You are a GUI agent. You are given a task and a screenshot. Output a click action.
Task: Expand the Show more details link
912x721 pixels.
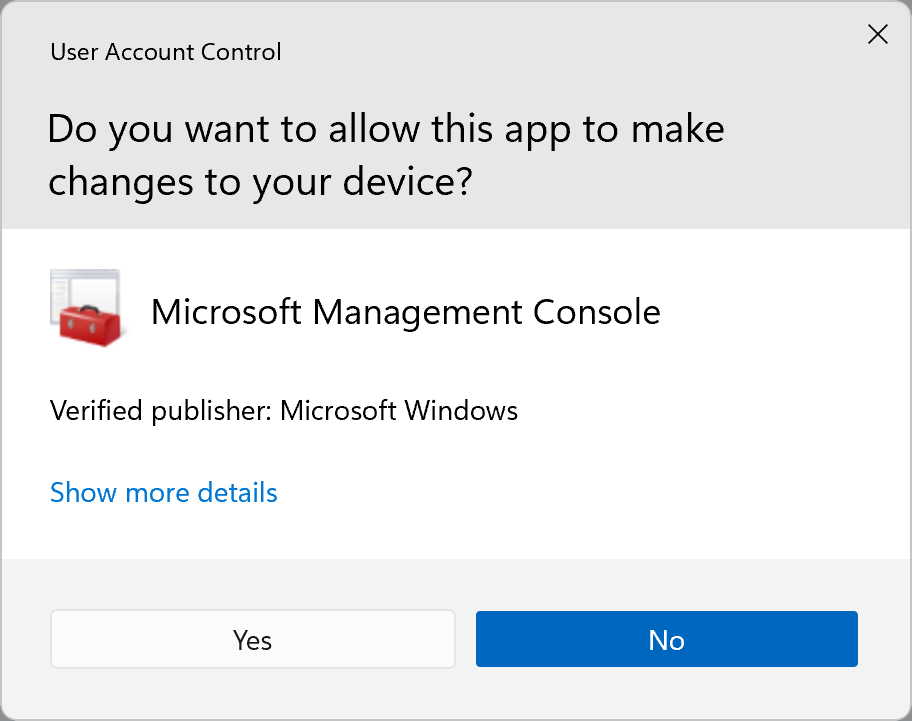[x=164, y=492]
